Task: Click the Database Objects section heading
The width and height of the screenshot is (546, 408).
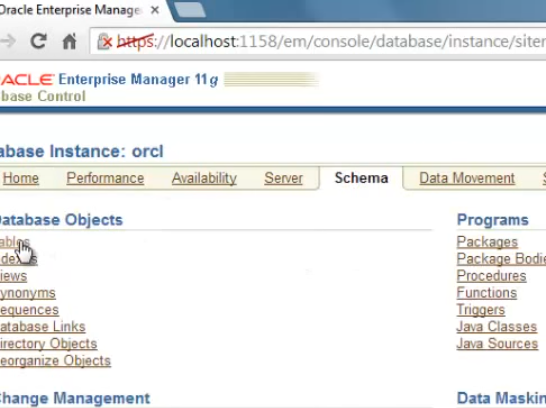Action: click(x=61, y=220)
